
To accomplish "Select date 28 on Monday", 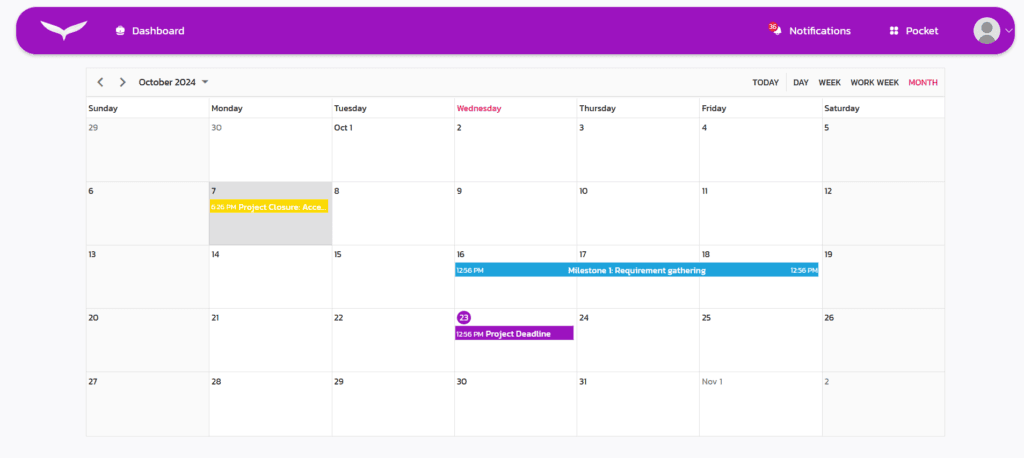I will (216, 382).
